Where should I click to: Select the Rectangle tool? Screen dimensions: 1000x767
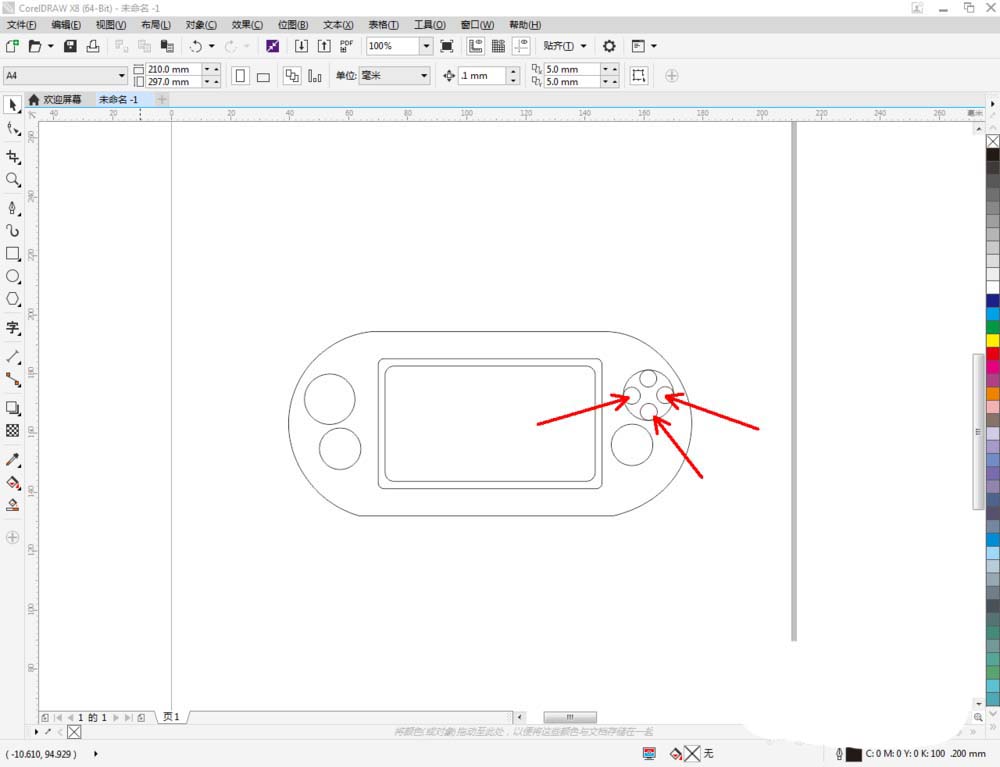coord(12,254)
